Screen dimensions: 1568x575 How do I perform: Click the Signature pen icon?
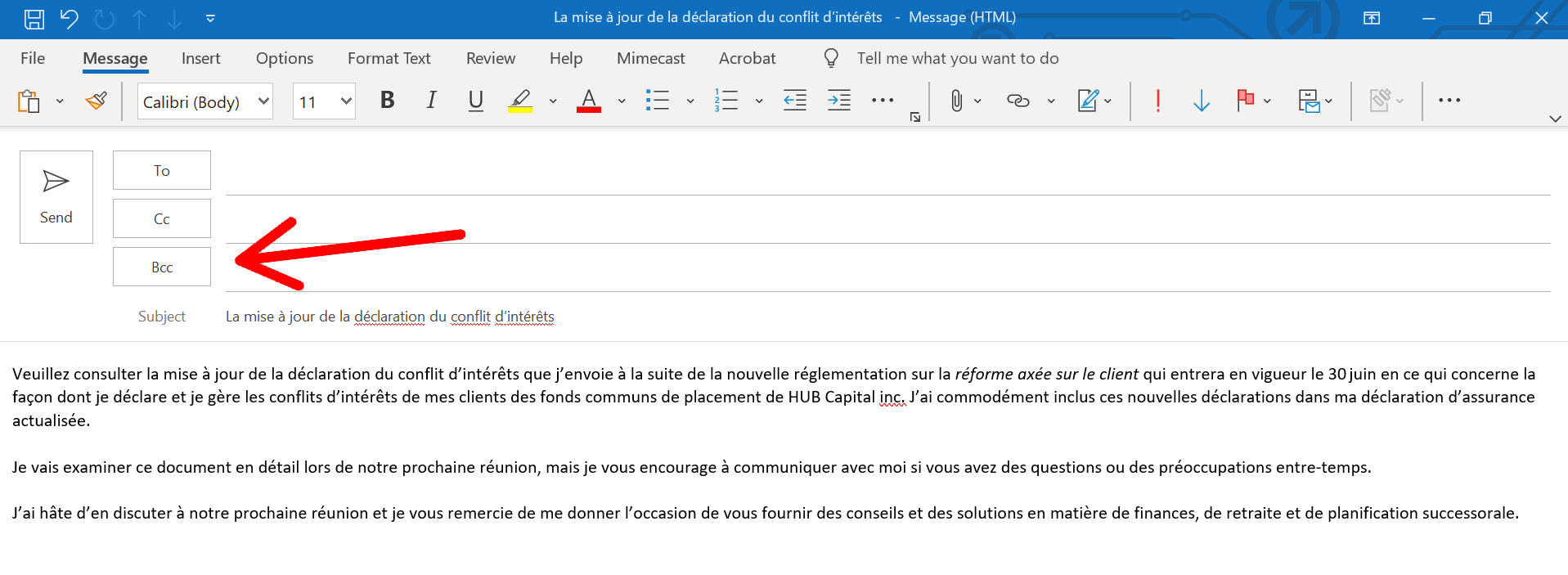point(1088,101)
